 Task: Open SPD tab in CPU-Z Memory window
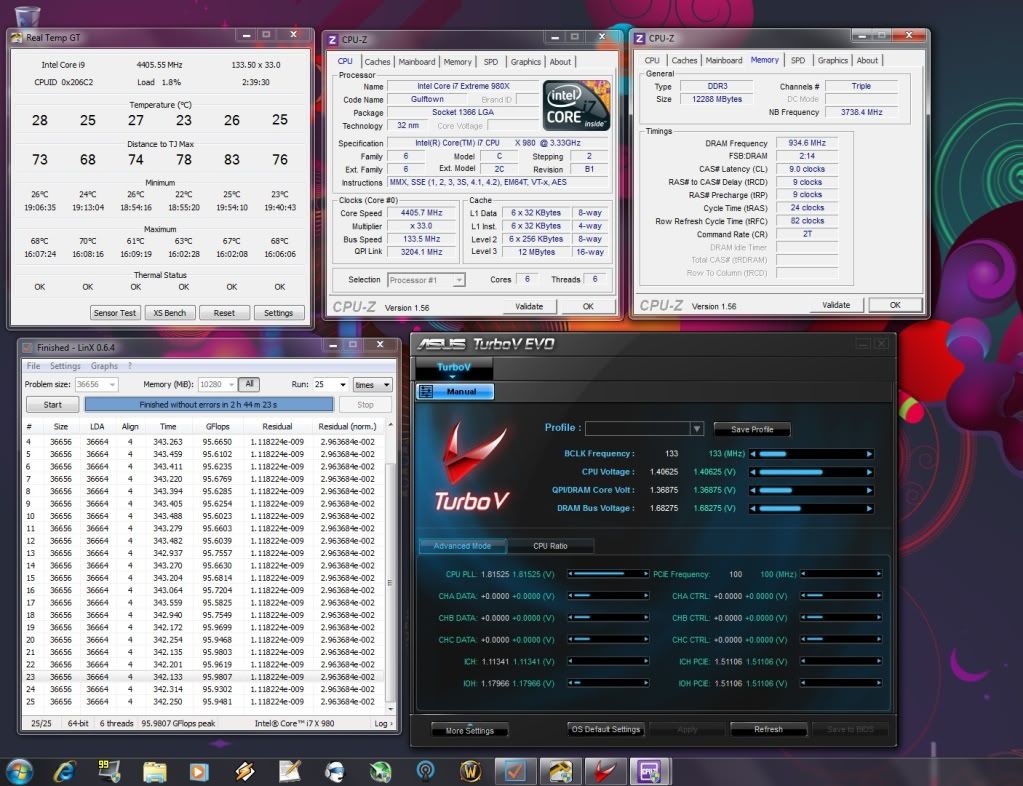798,61
